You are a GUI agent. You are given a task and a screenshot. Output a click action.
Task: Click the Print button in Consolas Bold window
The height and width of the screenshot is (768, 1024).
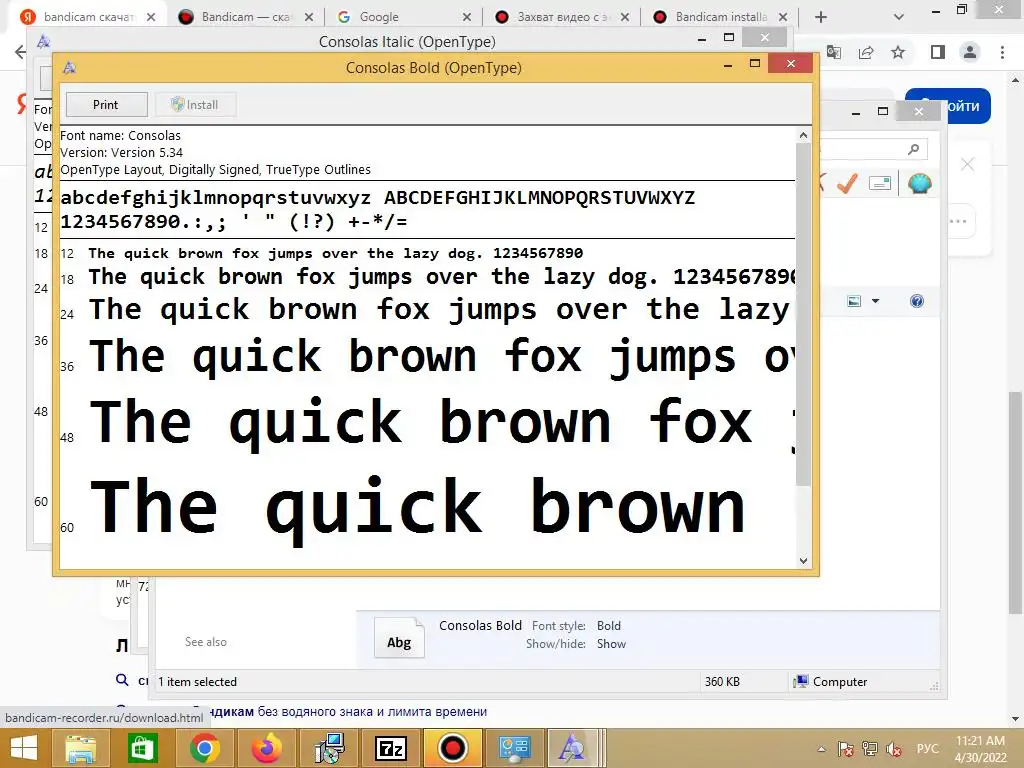pyautogui.click(x=106, y=104)
